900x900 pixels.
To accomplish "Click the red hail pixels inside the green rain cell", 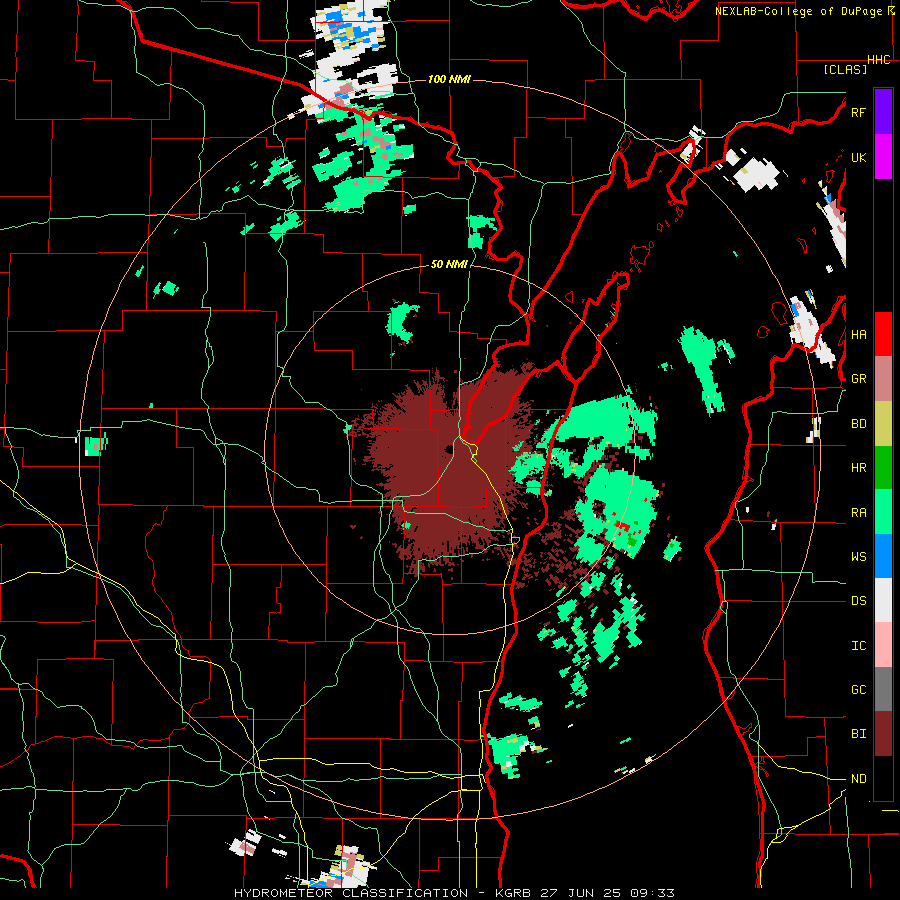I will pyautogui.click(x=622, y=525).
